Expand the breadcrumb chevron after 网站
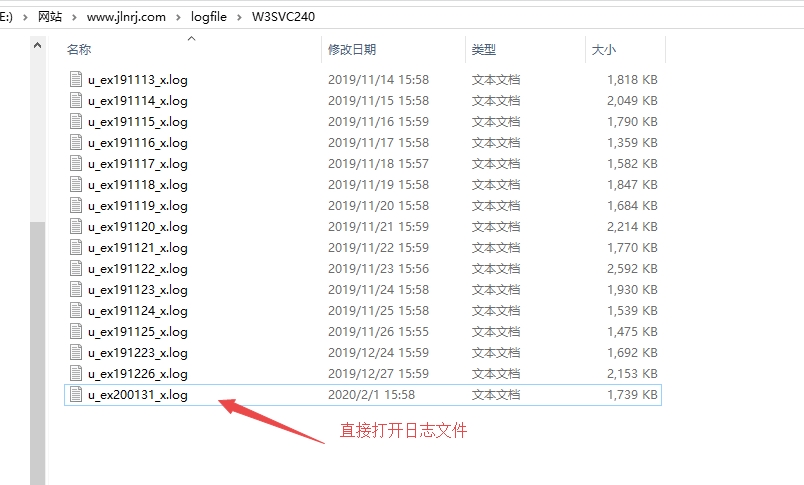The width and height of the screenshot is (804, 485). (76, 16)
